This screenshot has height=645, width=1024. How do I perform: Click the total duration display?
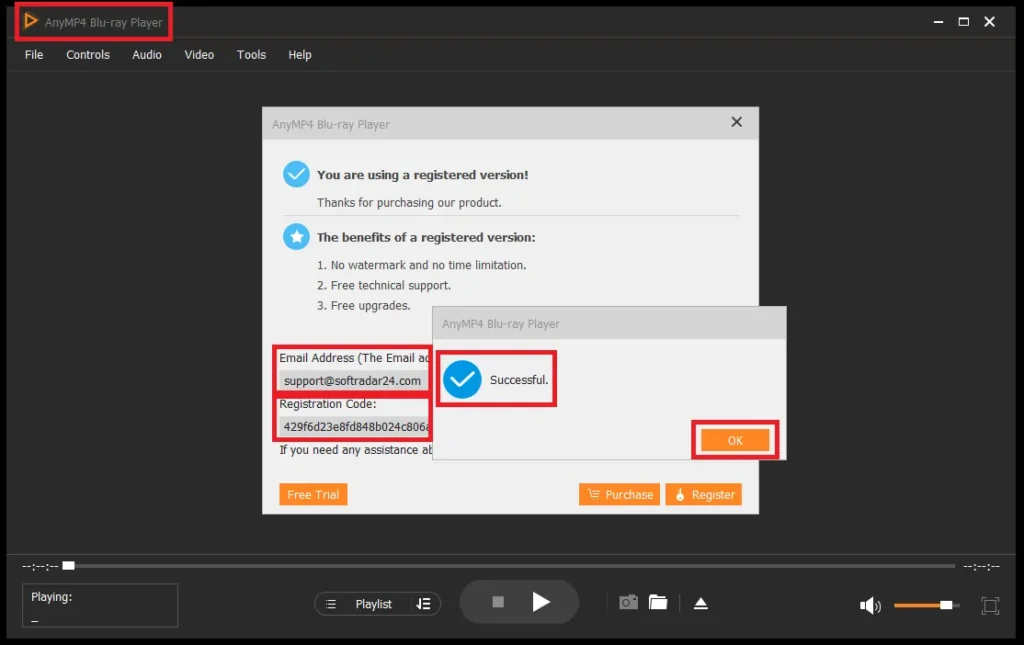[x=981, y=566]
